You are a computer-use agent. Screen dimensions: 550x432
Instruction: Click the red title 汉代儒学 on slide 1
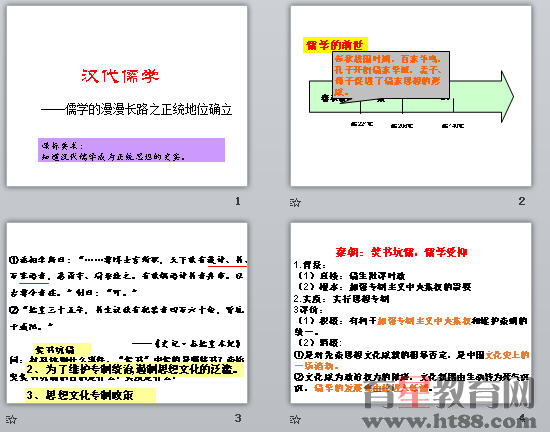tap(120, 76)
